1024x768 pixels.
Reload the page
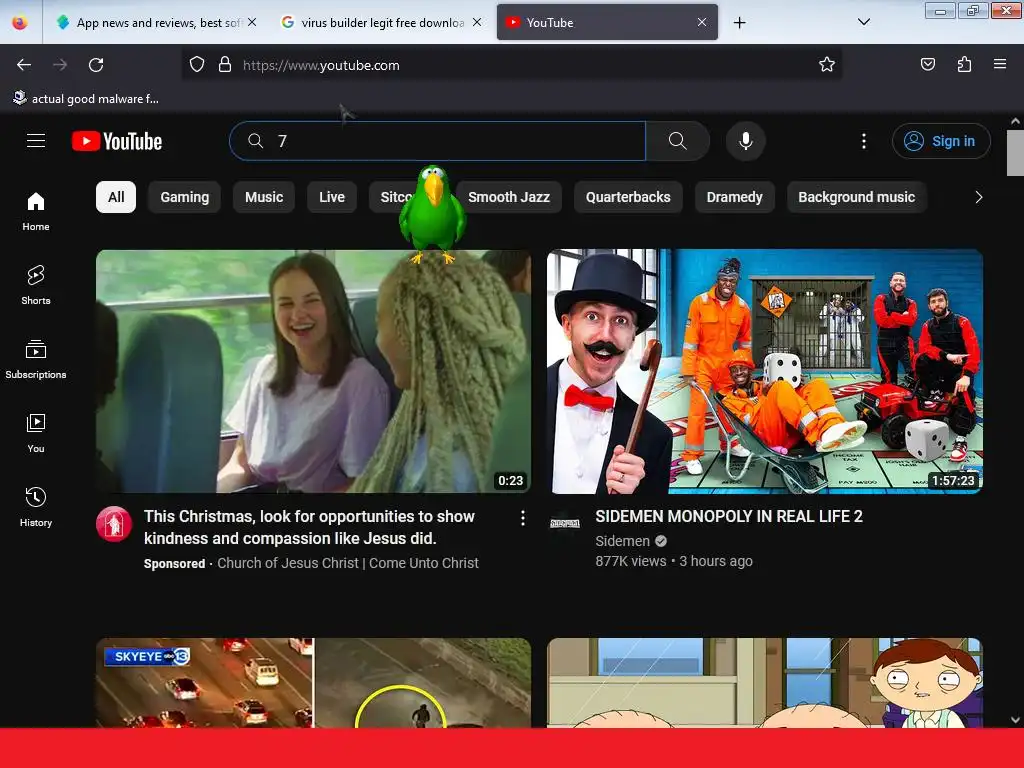pos(96,65)
